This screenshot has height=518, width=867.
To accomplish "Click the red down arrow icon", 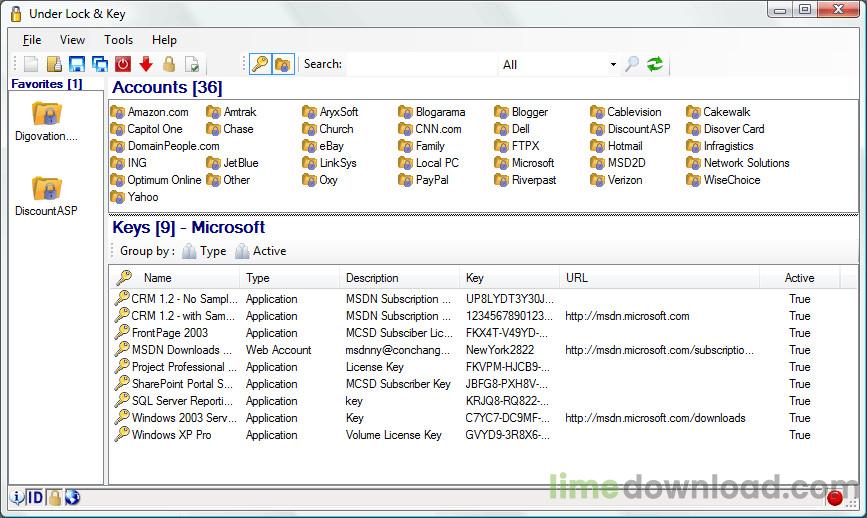I will point(146,64).
